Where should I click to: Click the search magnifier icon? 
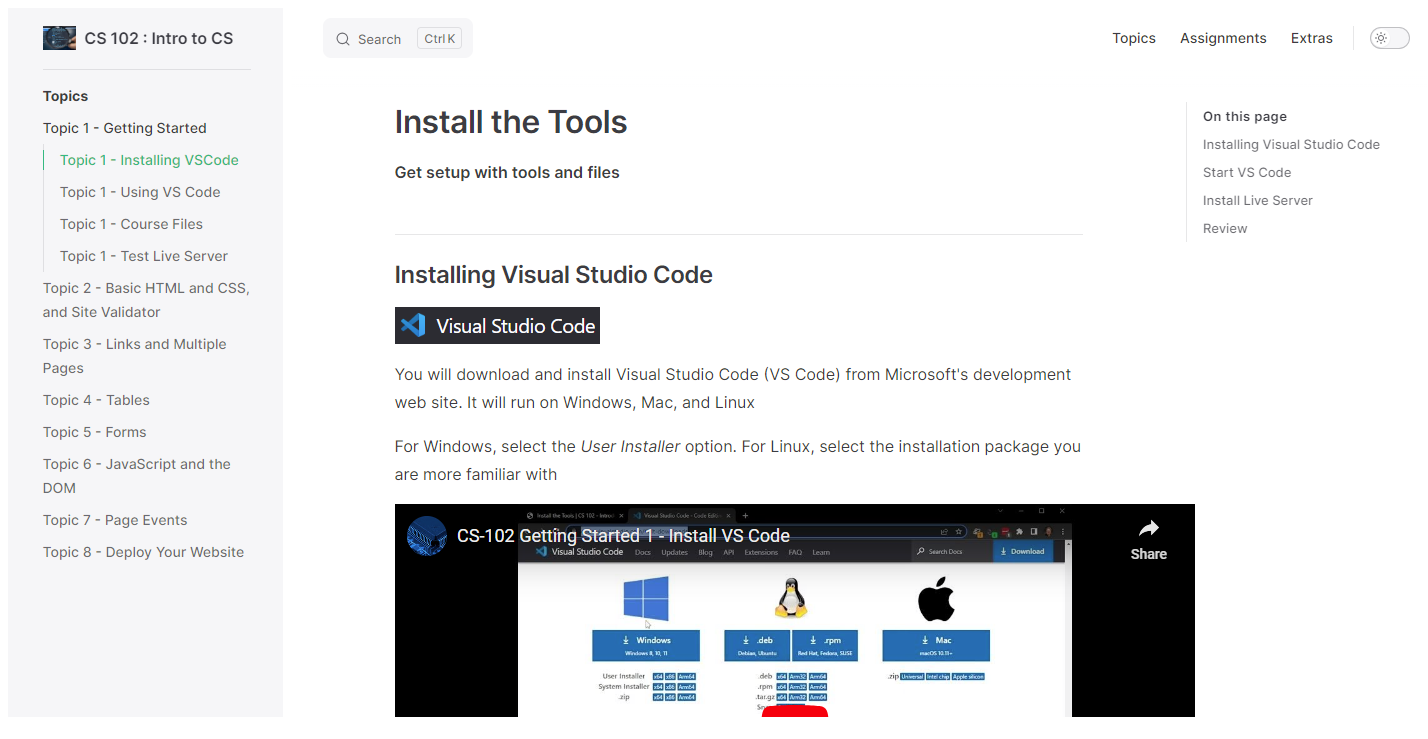tap(342, 39)
